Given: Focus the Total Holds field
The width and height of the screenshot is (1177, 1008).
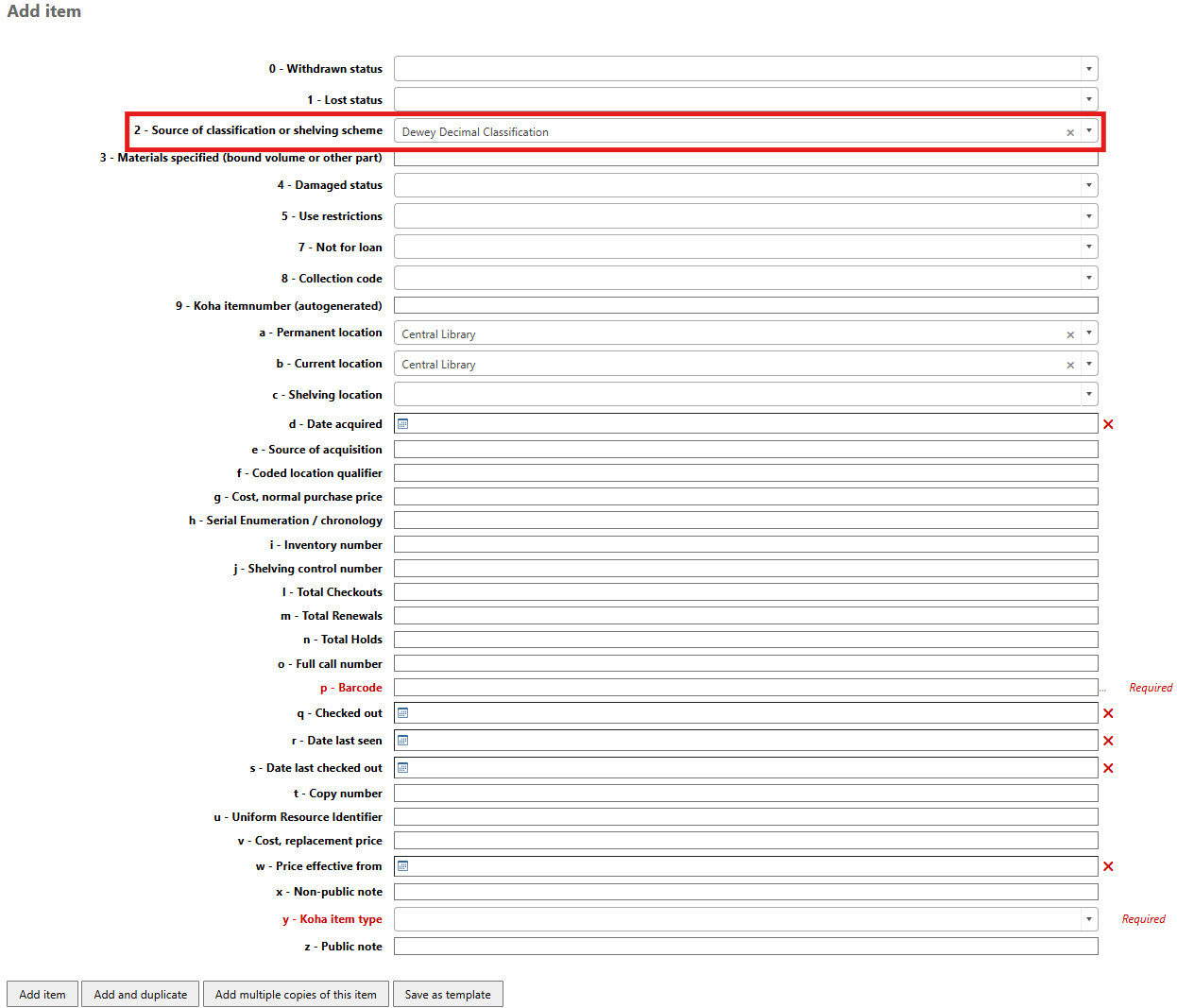Looking at the screenshot, I should coord(746,640).
